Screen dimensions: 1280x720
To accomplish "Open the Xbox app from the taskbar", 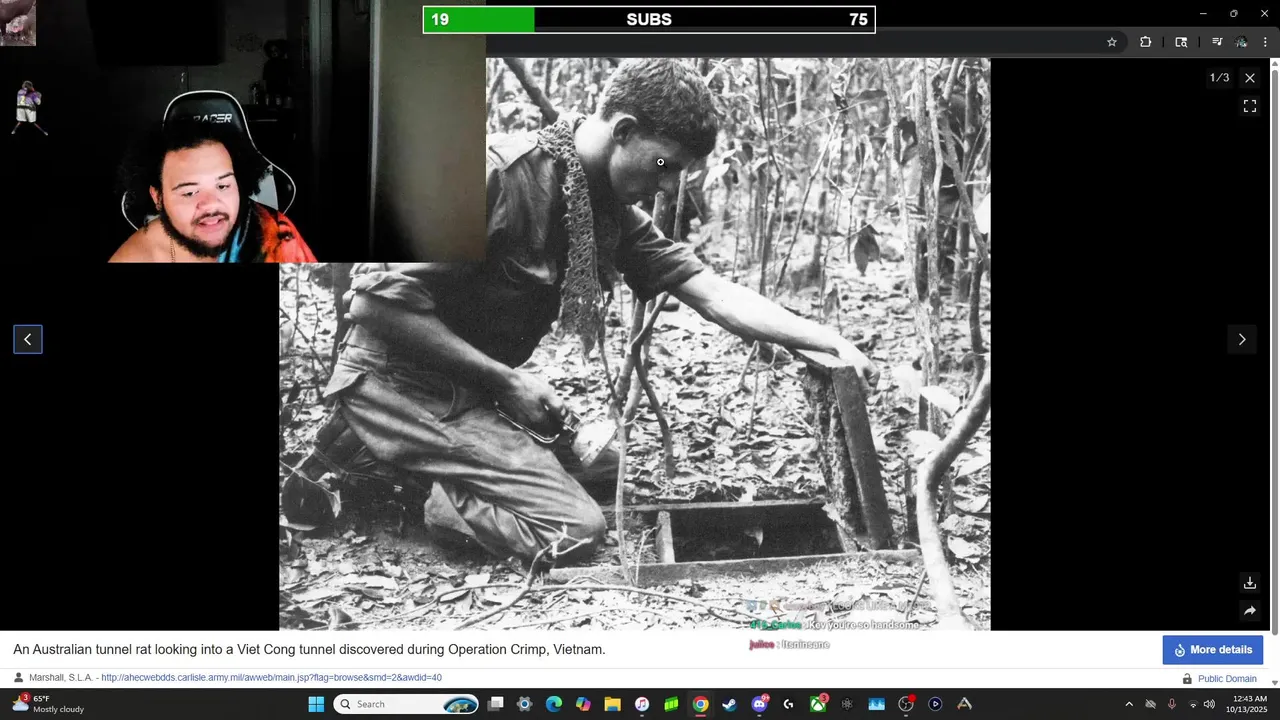I will pyautogui.click(x=818, y=704).
